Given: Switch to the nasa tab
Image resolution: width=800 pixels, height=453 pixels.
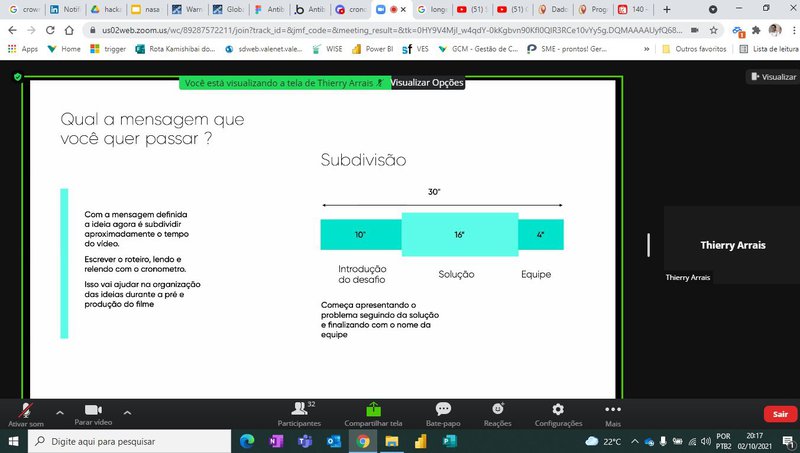Looking at the screenshot, I should click(x=146, y=9).
